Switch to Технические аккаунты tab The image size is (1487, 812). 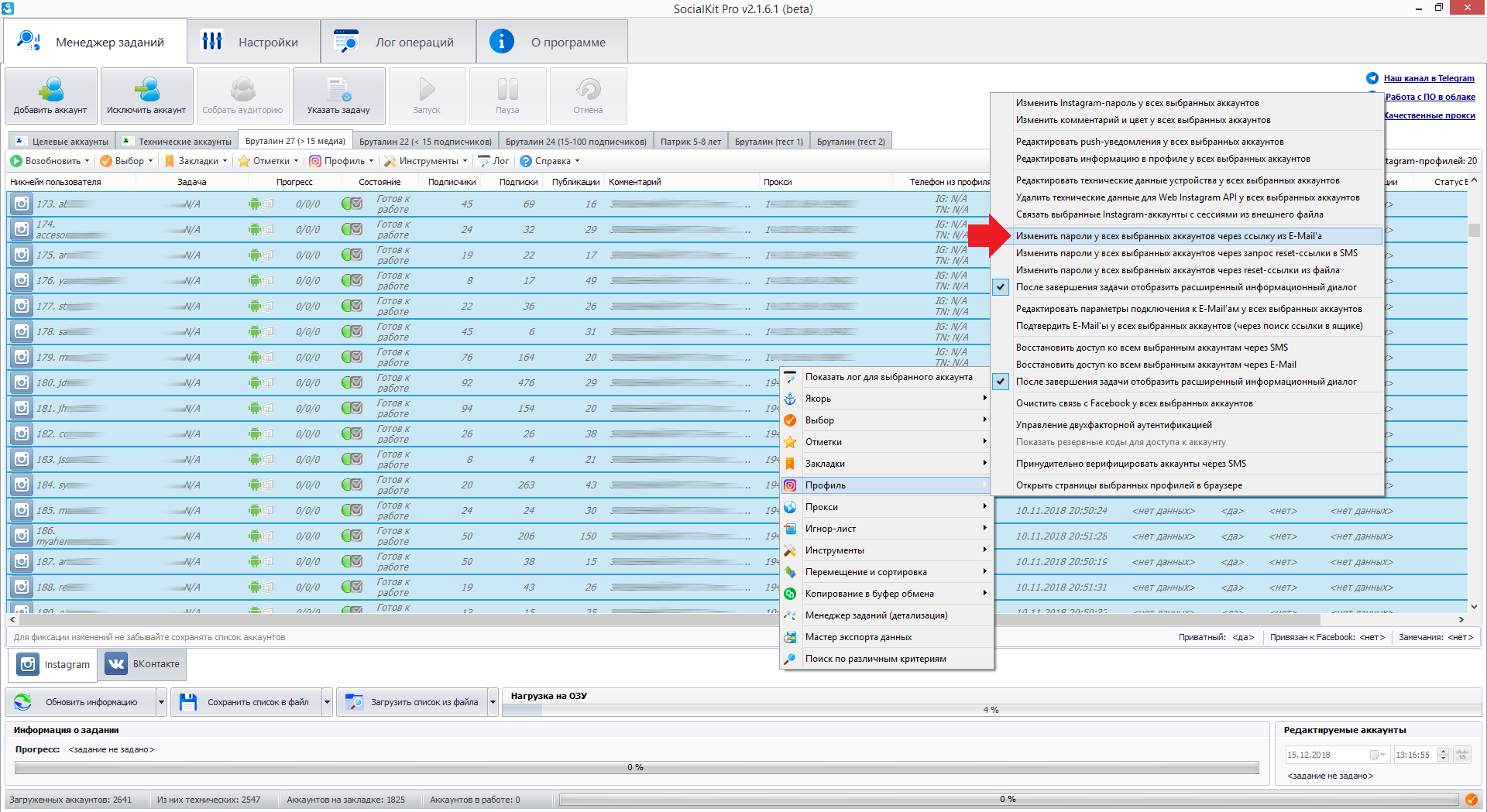click(177, 142)
